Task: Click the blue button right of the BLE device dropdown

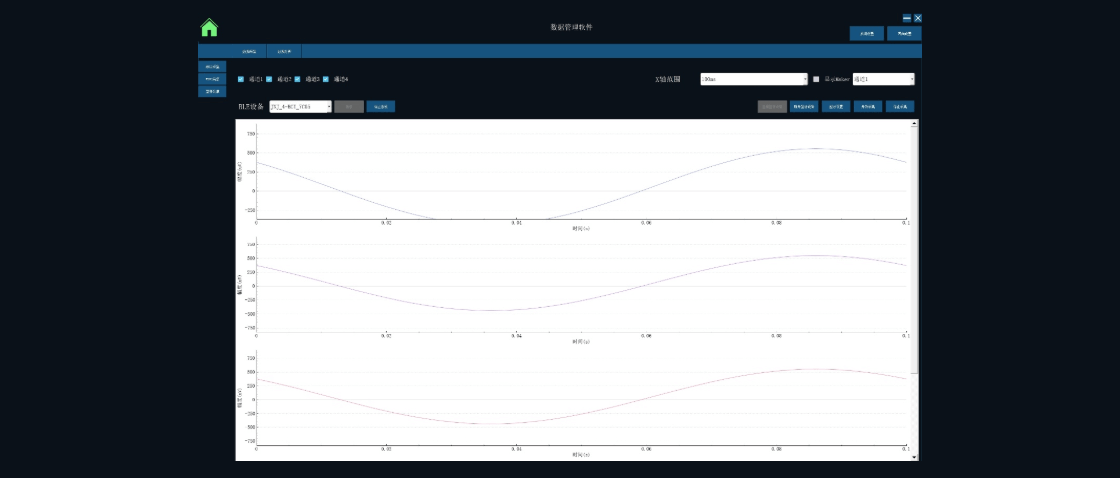Action: coord(380,106)
